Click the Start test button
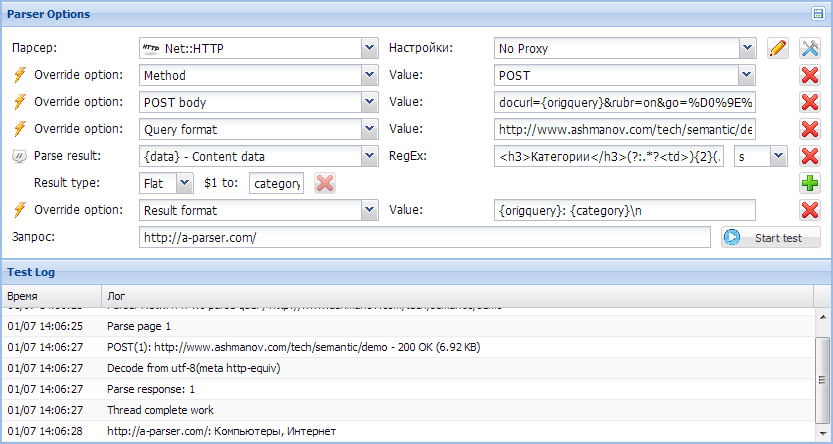Screen dimensions: 833x444 (x=771, y=237)
